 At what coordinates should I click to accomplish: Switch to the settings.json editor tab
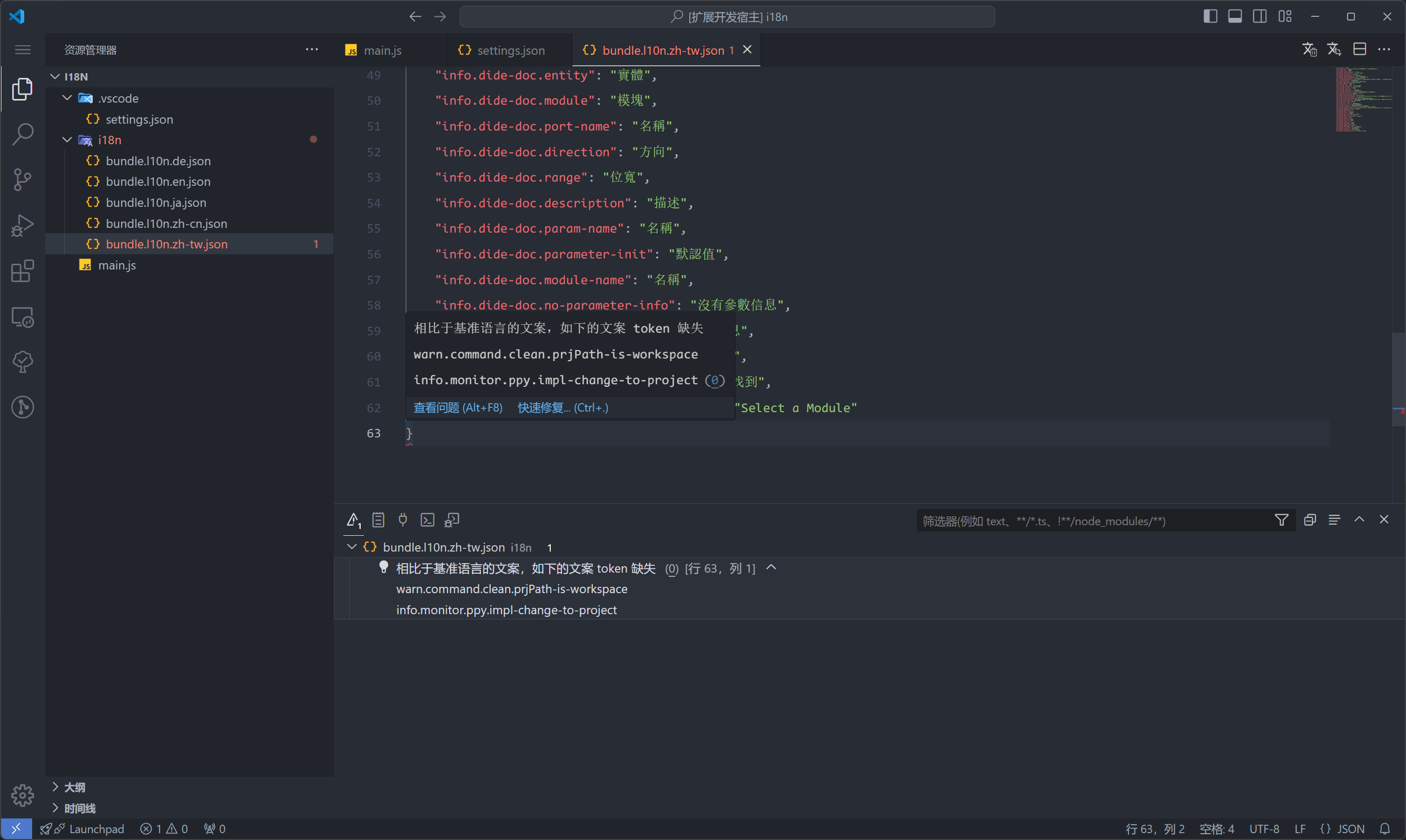tap(509, 50)
